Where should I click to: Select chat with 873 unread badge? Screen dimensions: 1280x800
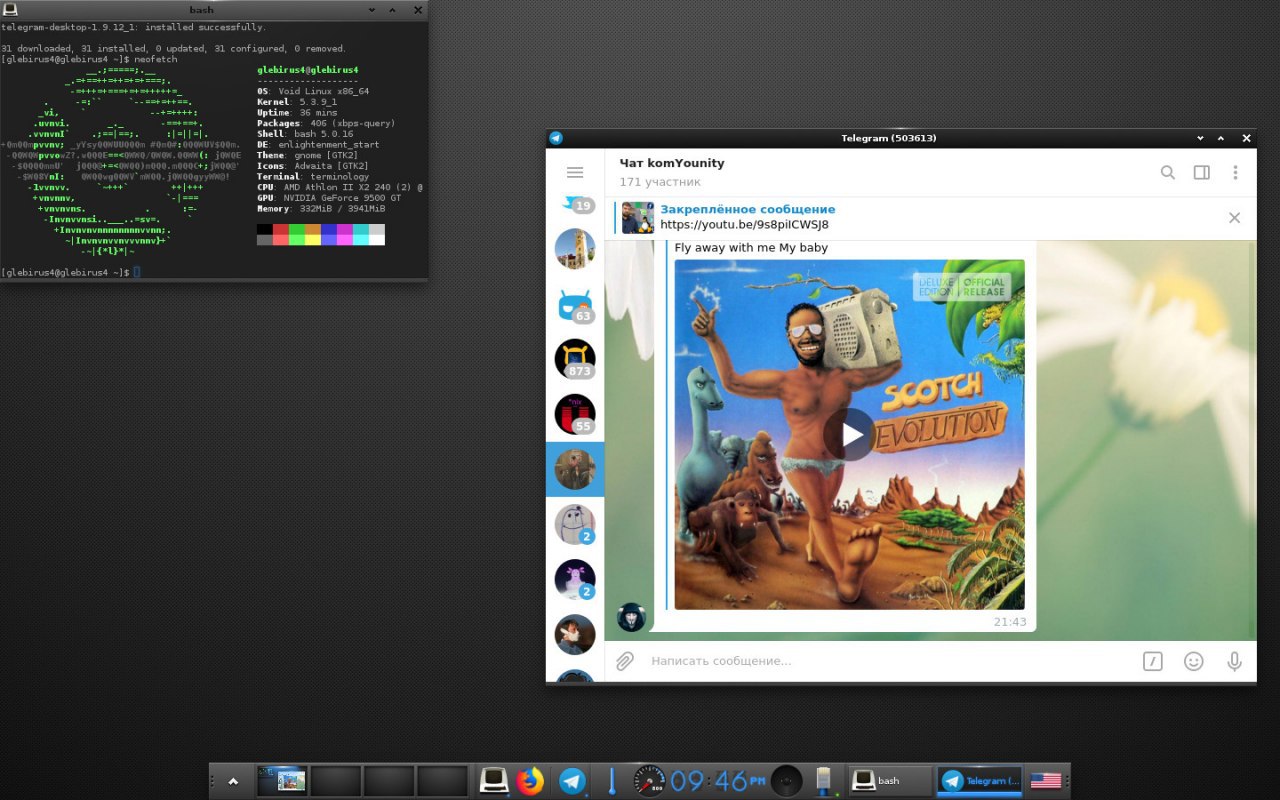coord(575,359)
